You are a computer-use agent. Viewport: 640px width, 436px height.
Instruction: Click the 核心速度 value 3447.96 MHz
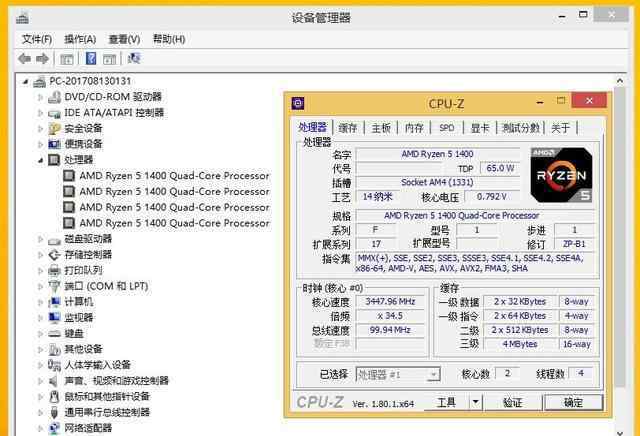click(390, 301)
